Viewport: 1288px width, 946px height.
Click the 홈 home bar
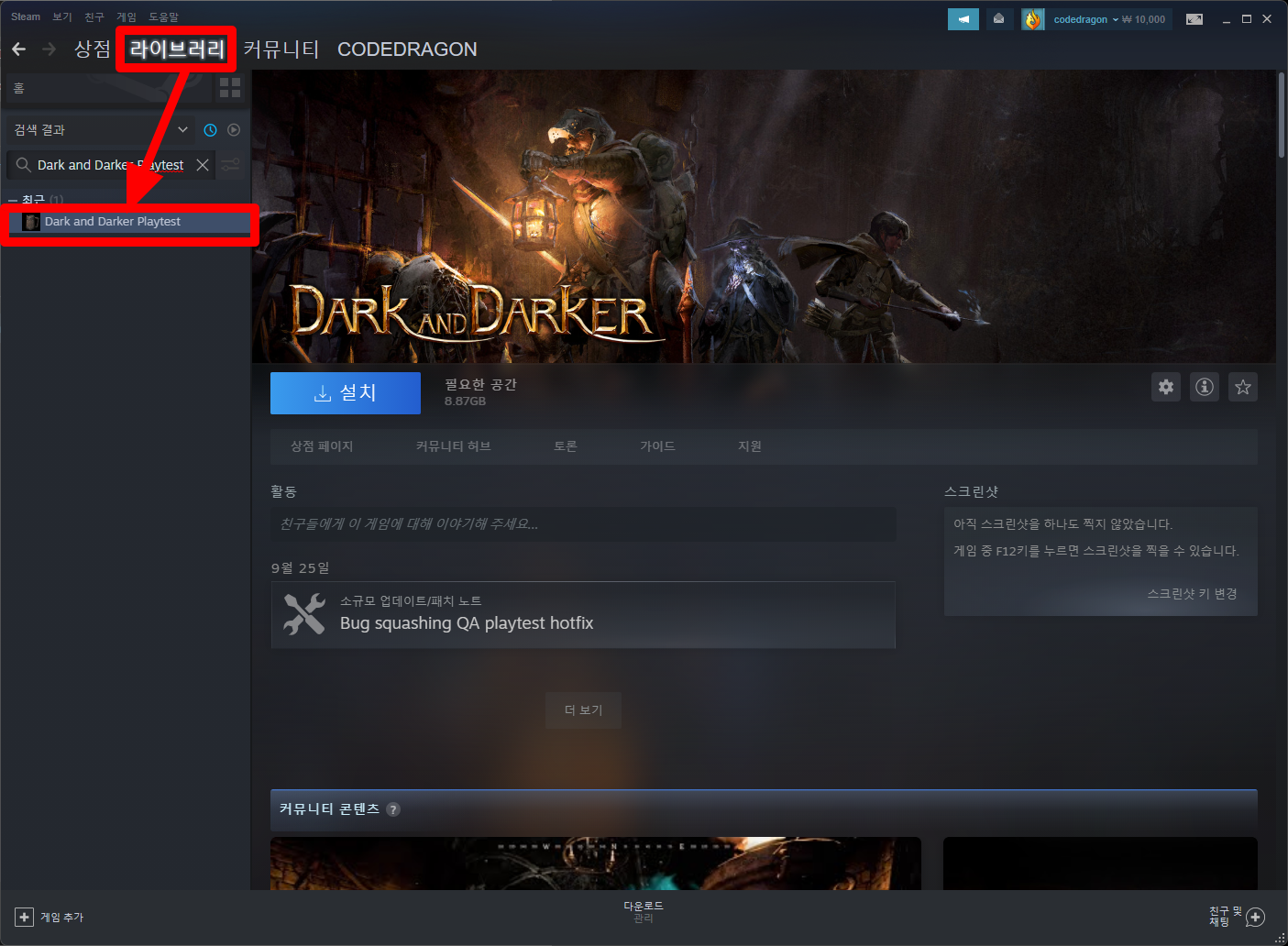pos(108,88)
